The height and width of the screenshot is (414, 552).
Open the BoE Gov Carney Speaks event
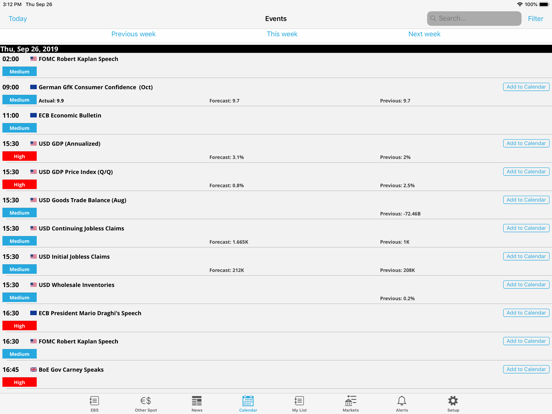click(276, 376)
